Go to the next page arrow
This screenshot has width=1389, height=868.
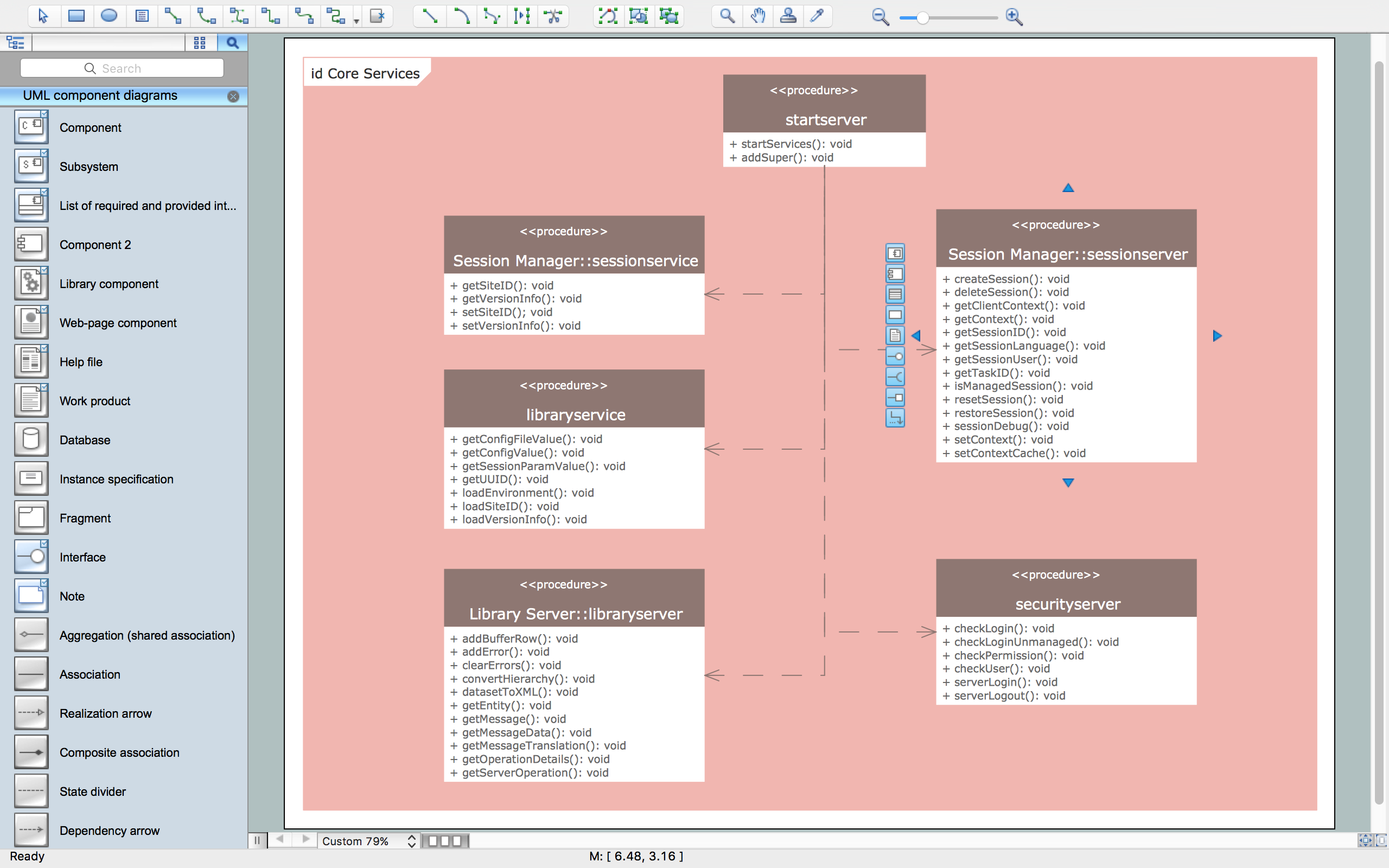pos(306,839)
